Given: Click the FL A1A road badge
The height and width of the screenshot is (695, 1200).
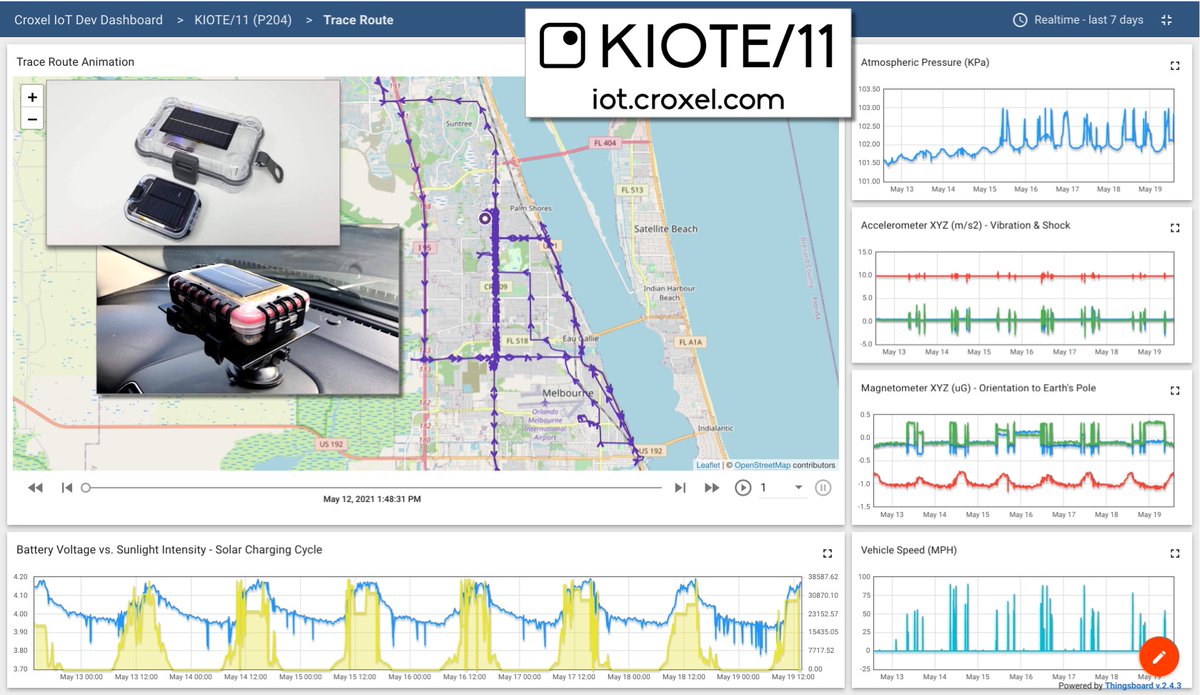Looking at the screenshot, I should (x=690, y=342).
